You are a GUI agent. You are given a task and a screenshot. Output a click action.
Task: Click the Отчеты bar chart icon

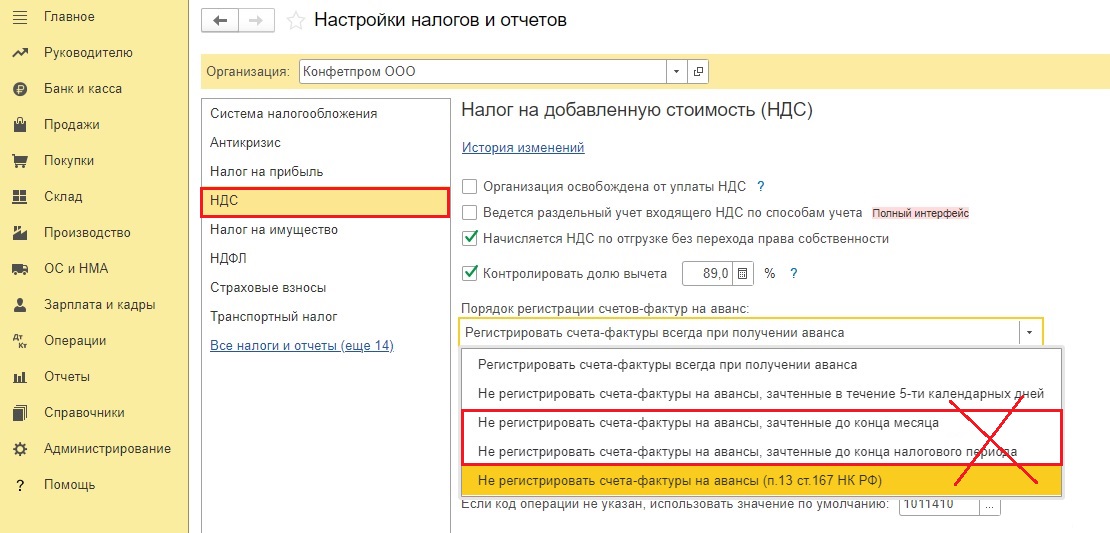20,377
